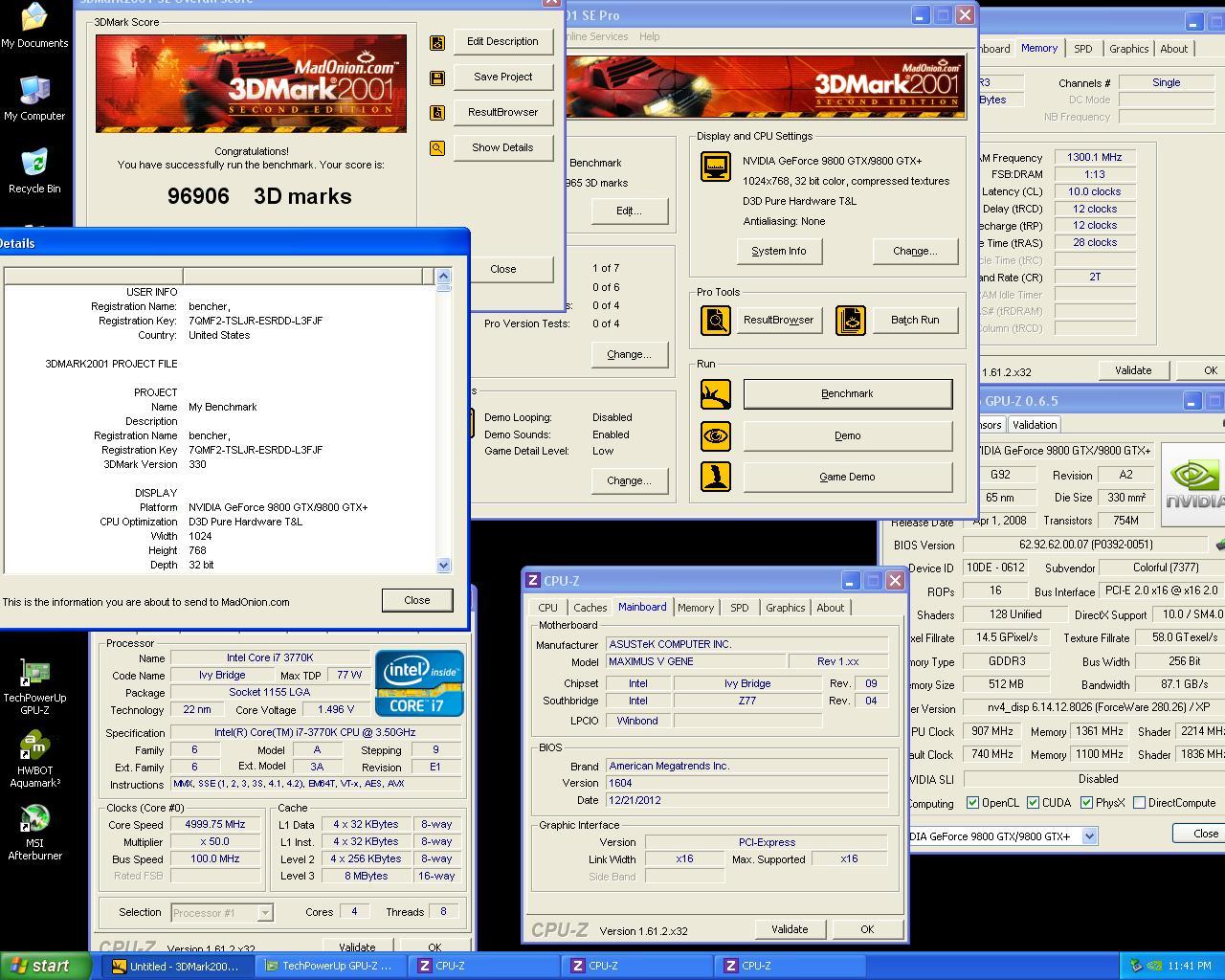Click the Batch Run icon
Screen dimensions: 1225x980
pos(850,320)
